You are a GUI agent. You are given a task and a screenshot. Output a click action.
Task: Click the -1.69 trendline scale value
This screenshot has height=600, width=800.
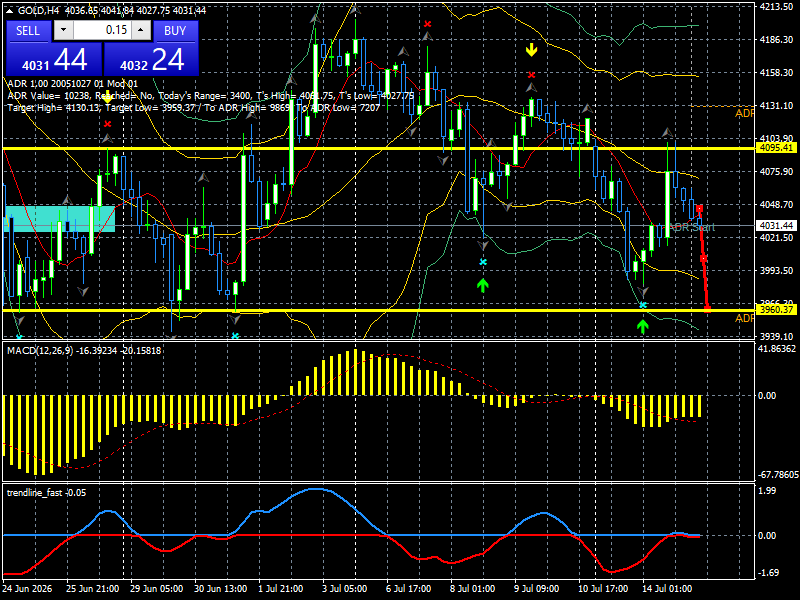[x=769, y=573]
